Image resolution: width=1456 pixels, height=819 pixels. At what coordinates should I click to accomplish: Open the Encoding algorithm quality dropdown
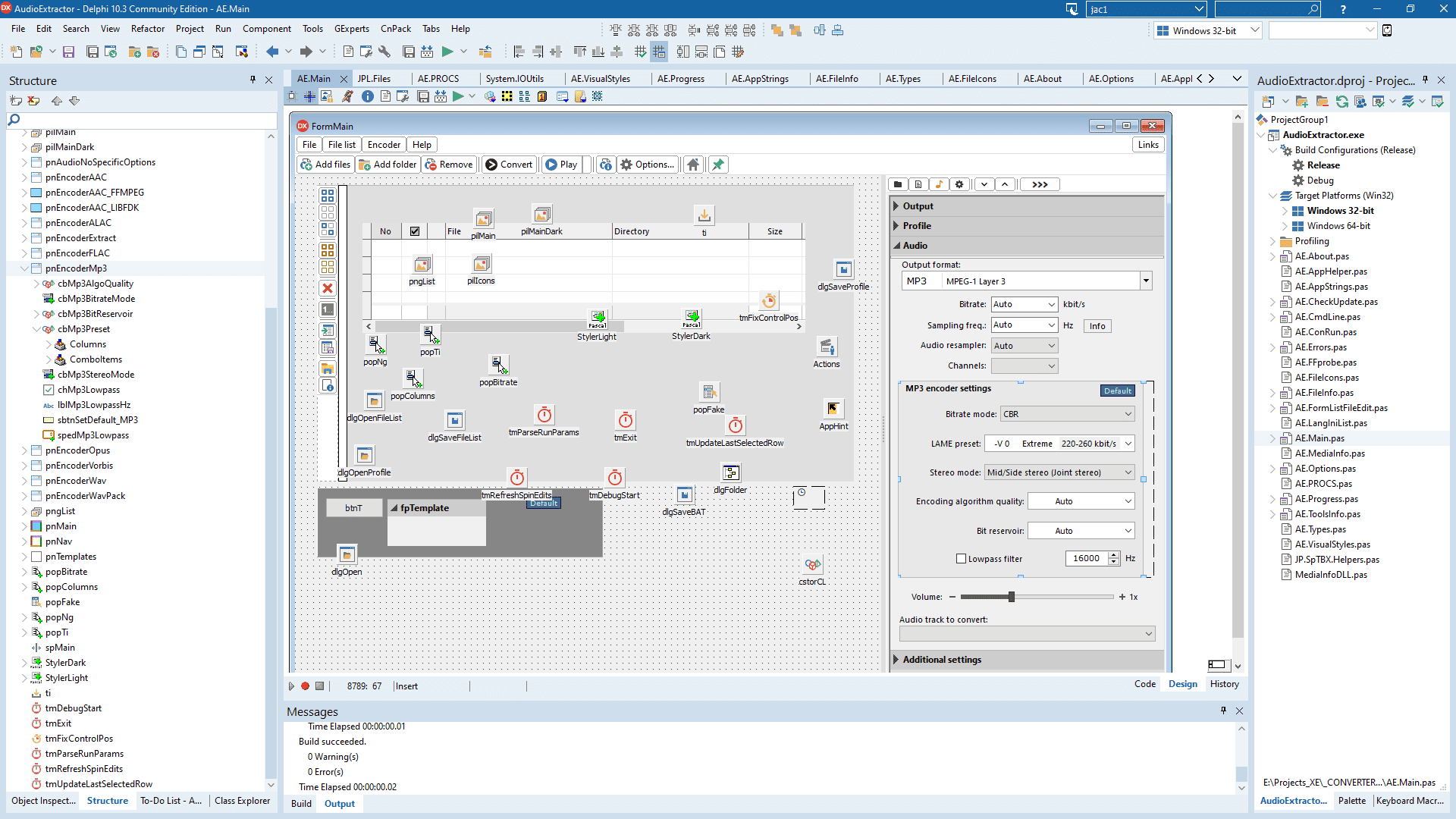1128,501
